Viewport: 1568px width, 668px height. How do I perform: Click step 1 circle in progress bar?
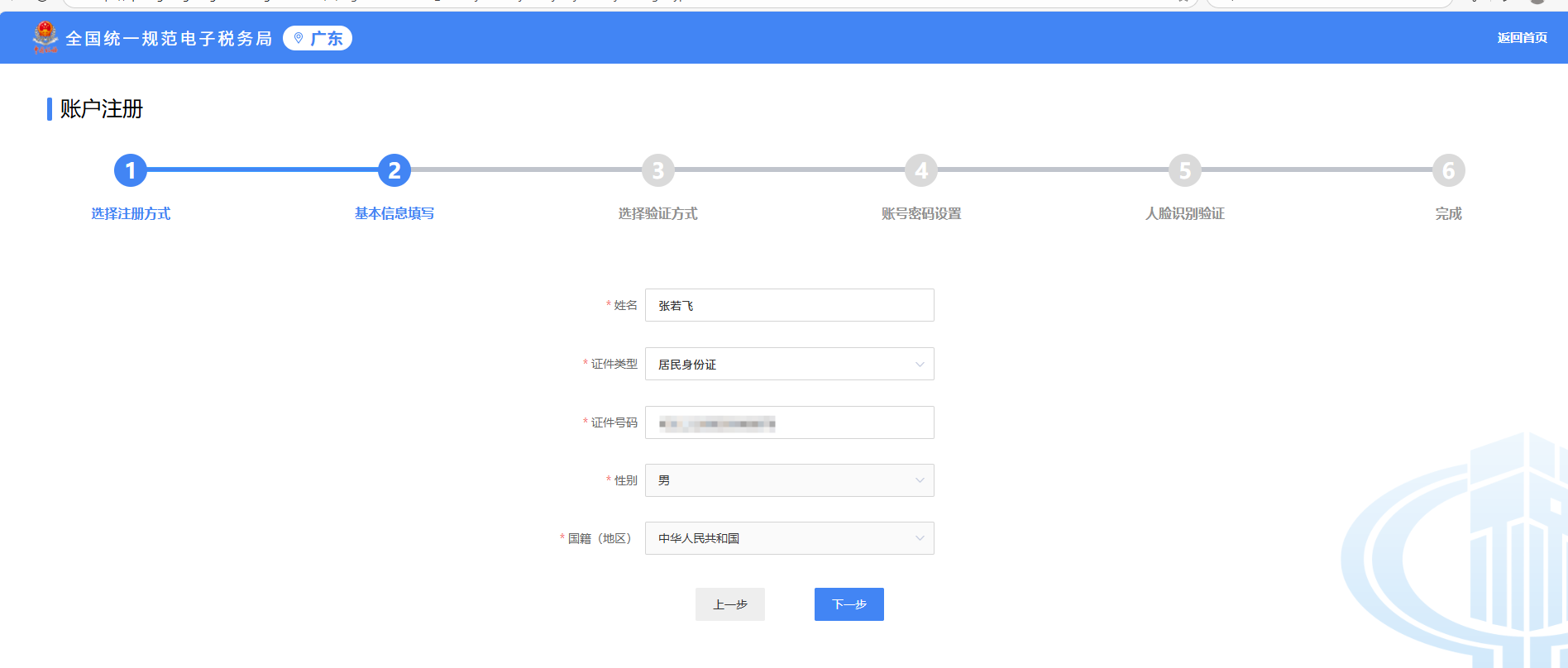click(131, 170)
